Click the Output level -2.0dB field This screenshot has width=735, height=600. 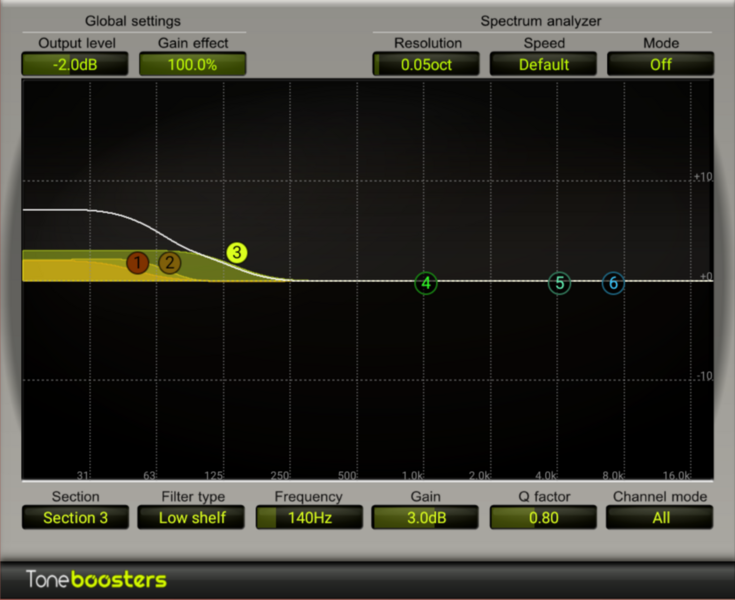(x=76, y=64)
